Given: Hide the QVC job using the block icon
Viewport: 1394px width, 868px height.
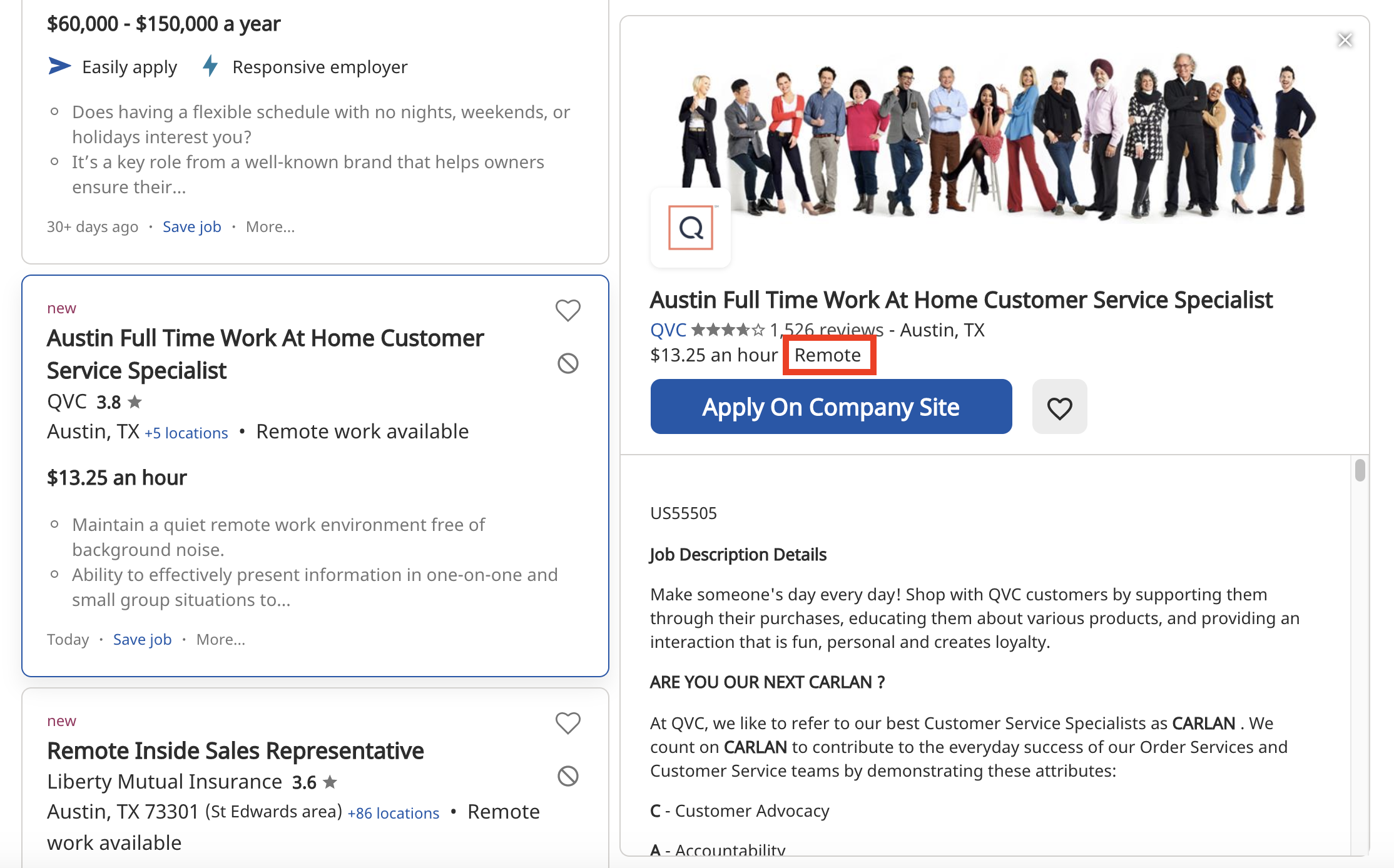Looking at the screenshot, I should tap(568, 363).
